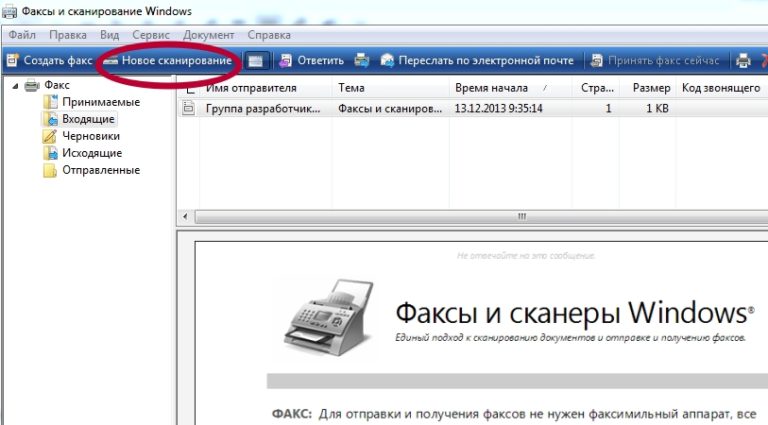The height and width of the screenshot is (425, 768).
Task: Start Новое сканирование from toolbar
Action: tap(168, 61)
